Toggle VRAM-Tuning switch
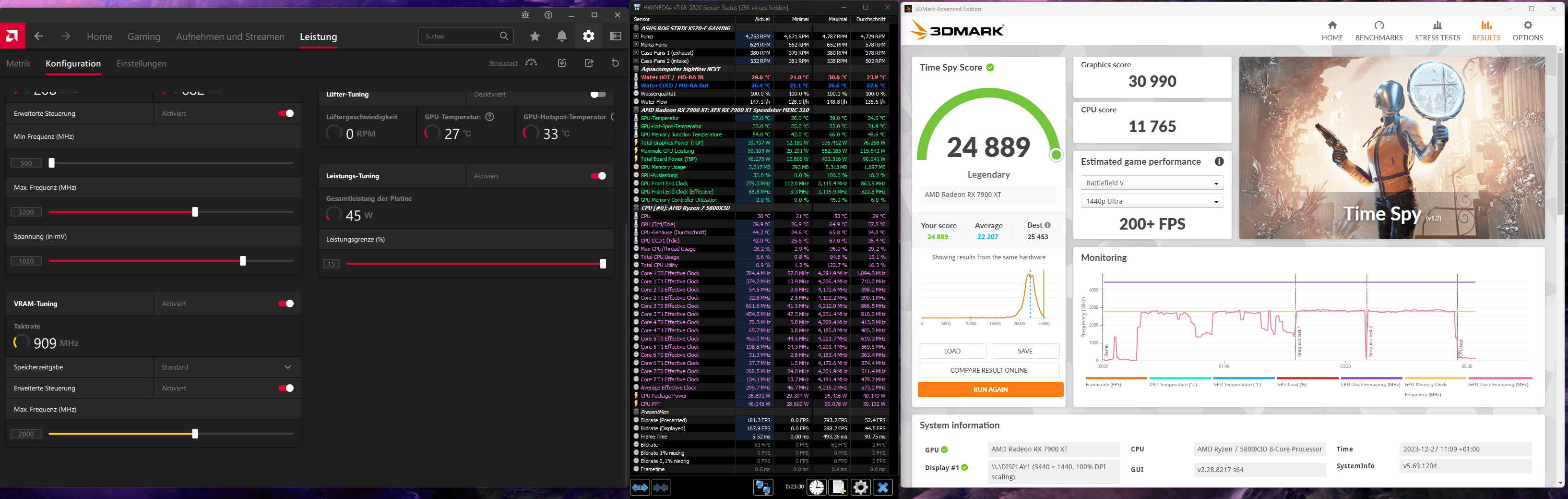Viewport: 1568px width, 499px height. pos(286,304)
